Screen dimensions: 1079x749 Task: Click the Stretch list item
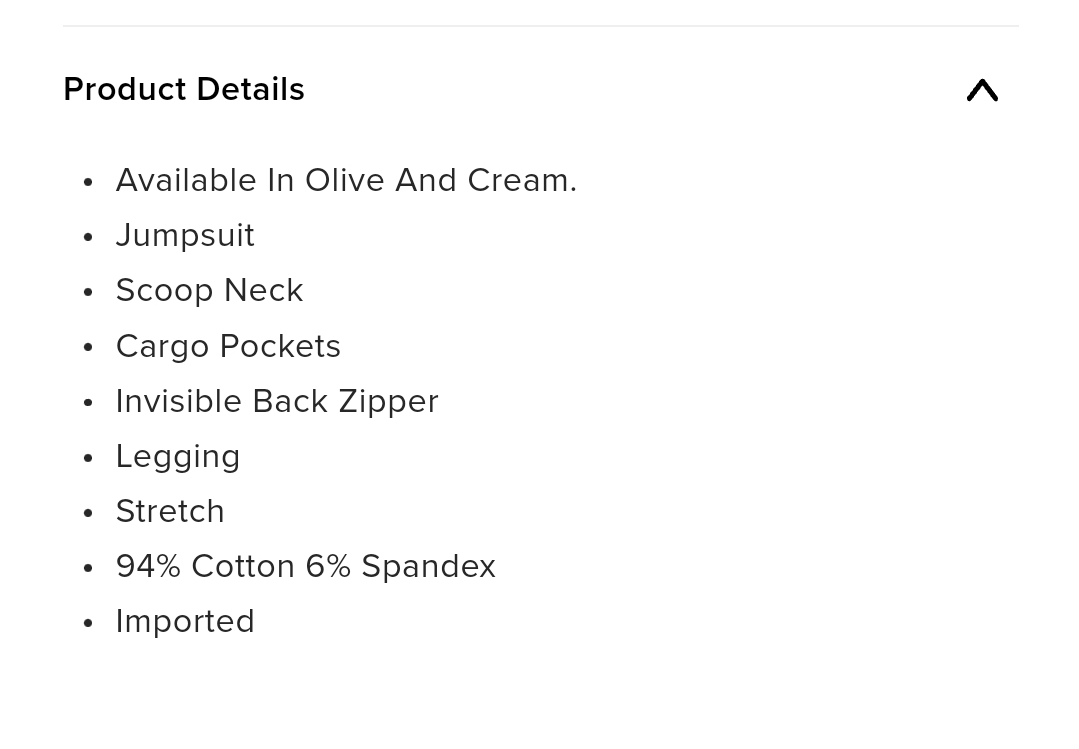click(170, 511)
